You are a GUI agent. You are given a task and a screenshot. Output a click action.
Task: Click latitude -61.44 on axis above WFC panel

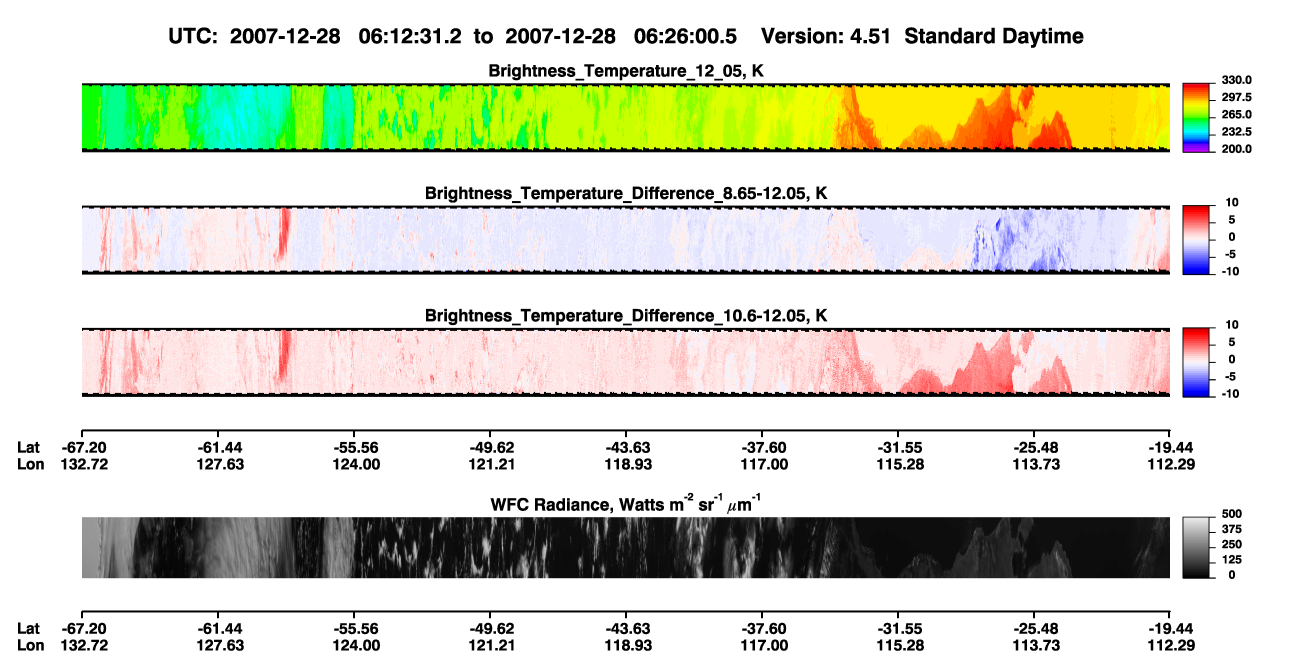pyautogui.click(x=221, y=448)
